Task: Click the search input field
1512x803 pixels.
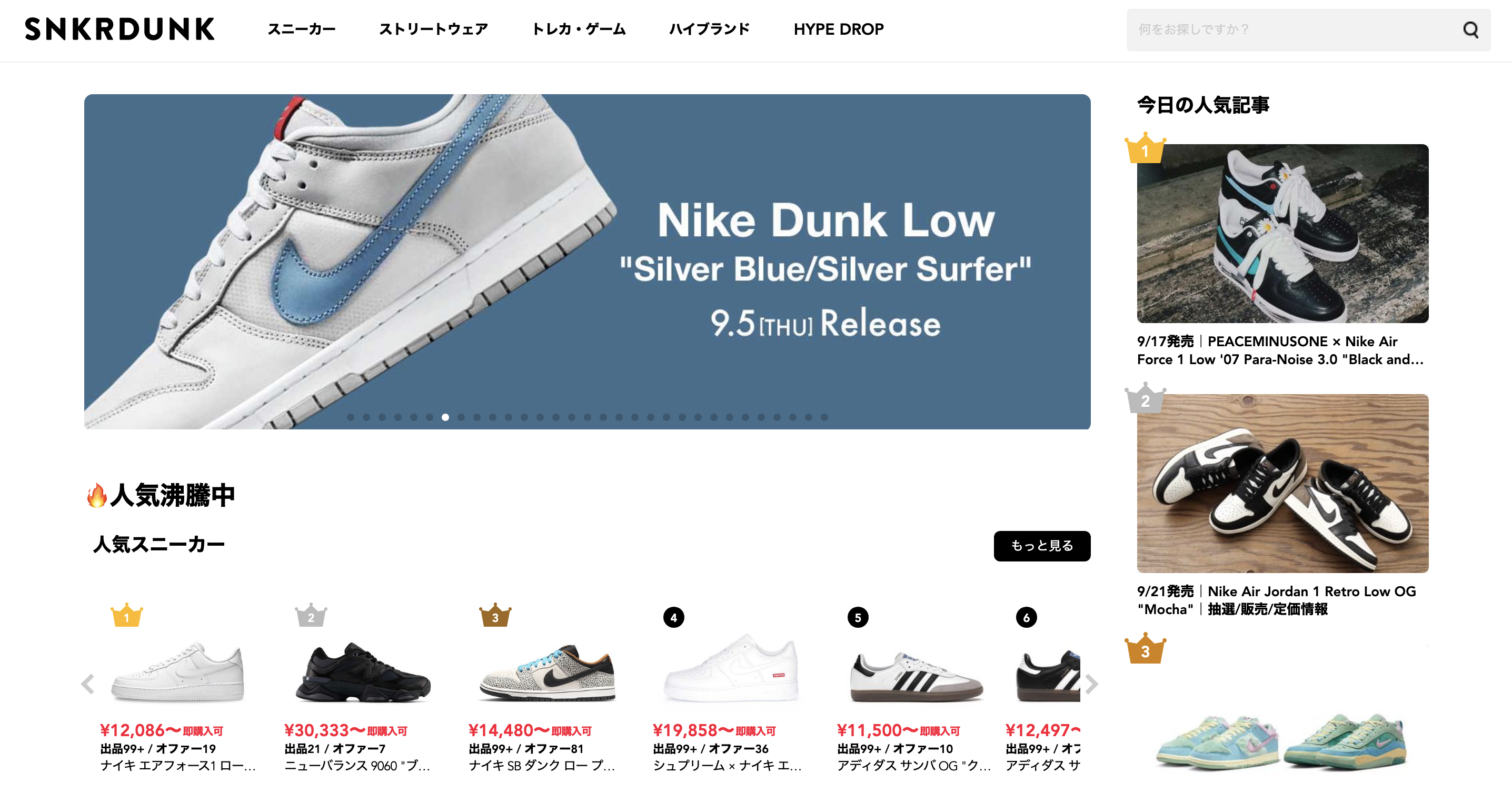Action: [x=1291, y=29]
